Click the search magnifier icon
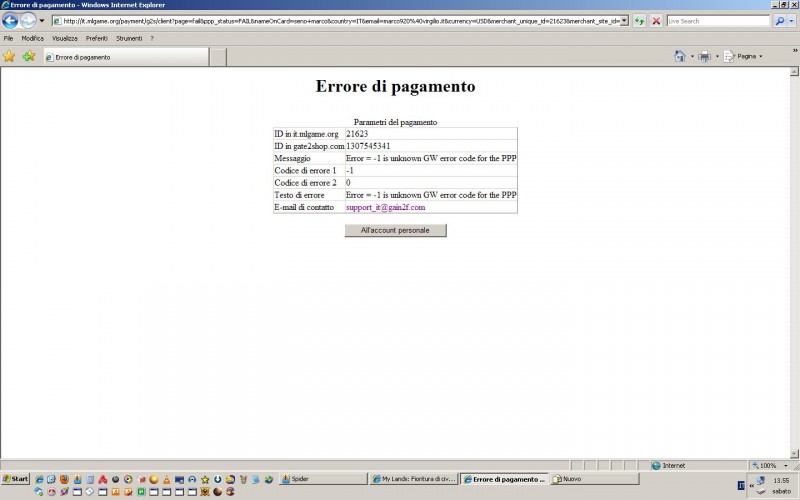This screenshot has height=500, width=800. 779,20
